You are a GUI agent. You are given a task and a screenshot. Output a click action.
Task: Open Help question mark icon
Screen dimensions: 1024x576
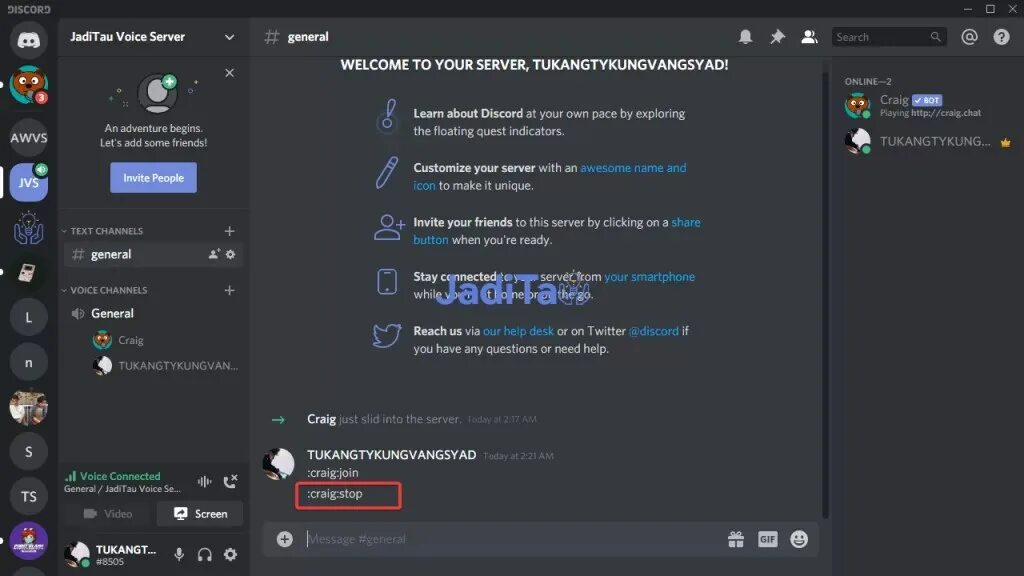(x=1001, y=37)
